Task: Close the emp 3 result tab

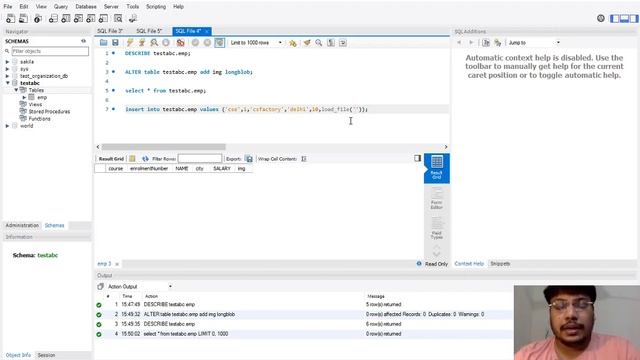Action: click(x=117, y=264)
